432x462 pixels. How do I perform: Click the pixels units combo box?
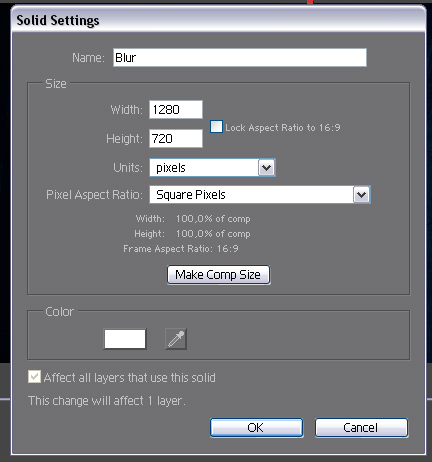click(212, 168)
